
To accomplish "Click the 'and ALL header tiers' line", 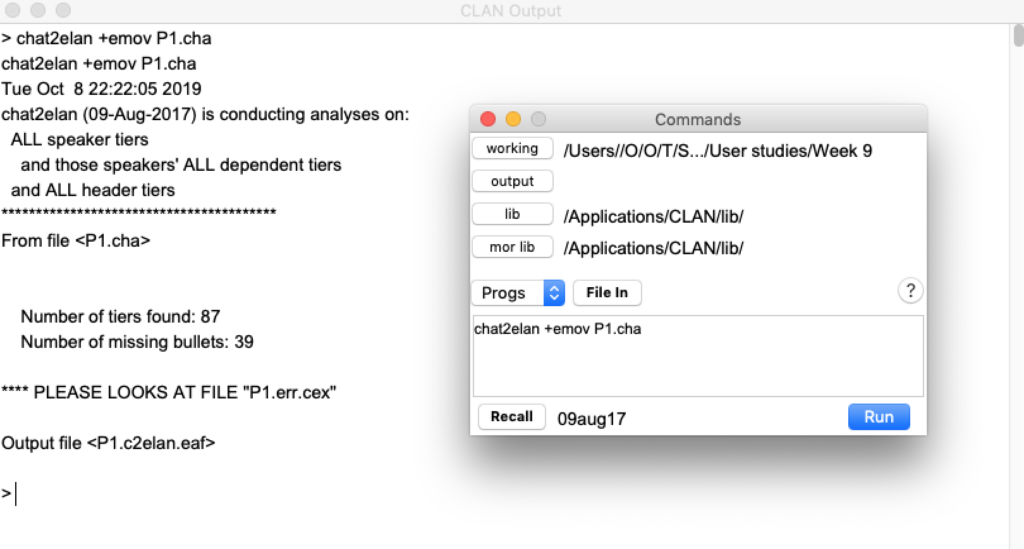I will (93, 190).
